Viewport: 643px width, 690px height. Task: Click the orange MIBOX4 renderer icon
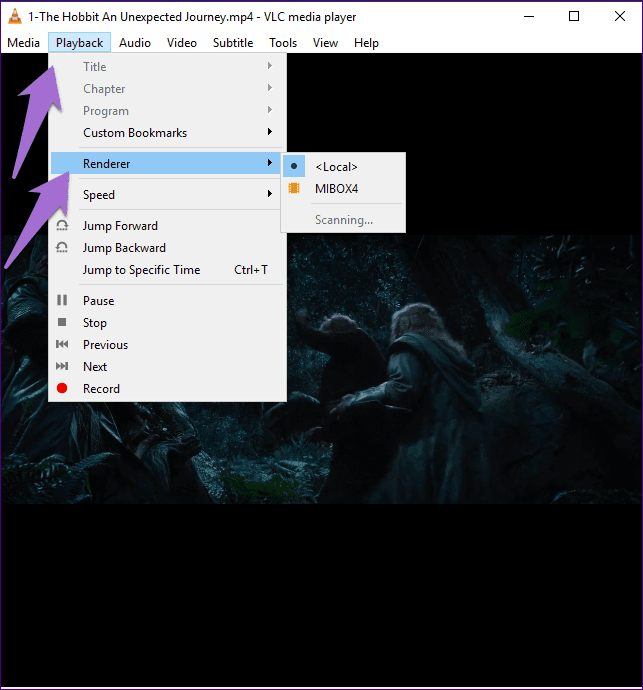click(x=294, y=188)
